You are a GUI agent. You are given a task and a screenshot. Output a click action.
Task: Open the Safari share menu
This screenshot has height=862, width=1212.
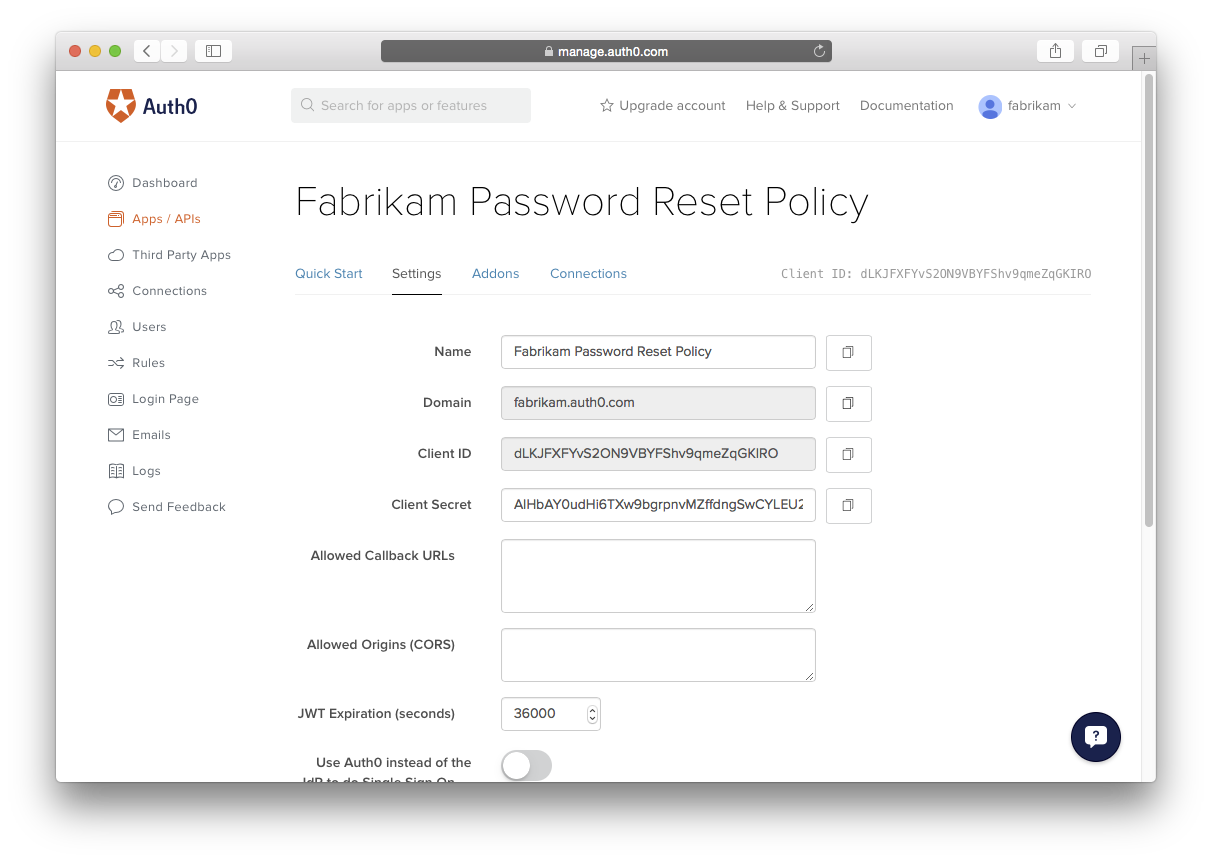click(x=1055, y=51)
